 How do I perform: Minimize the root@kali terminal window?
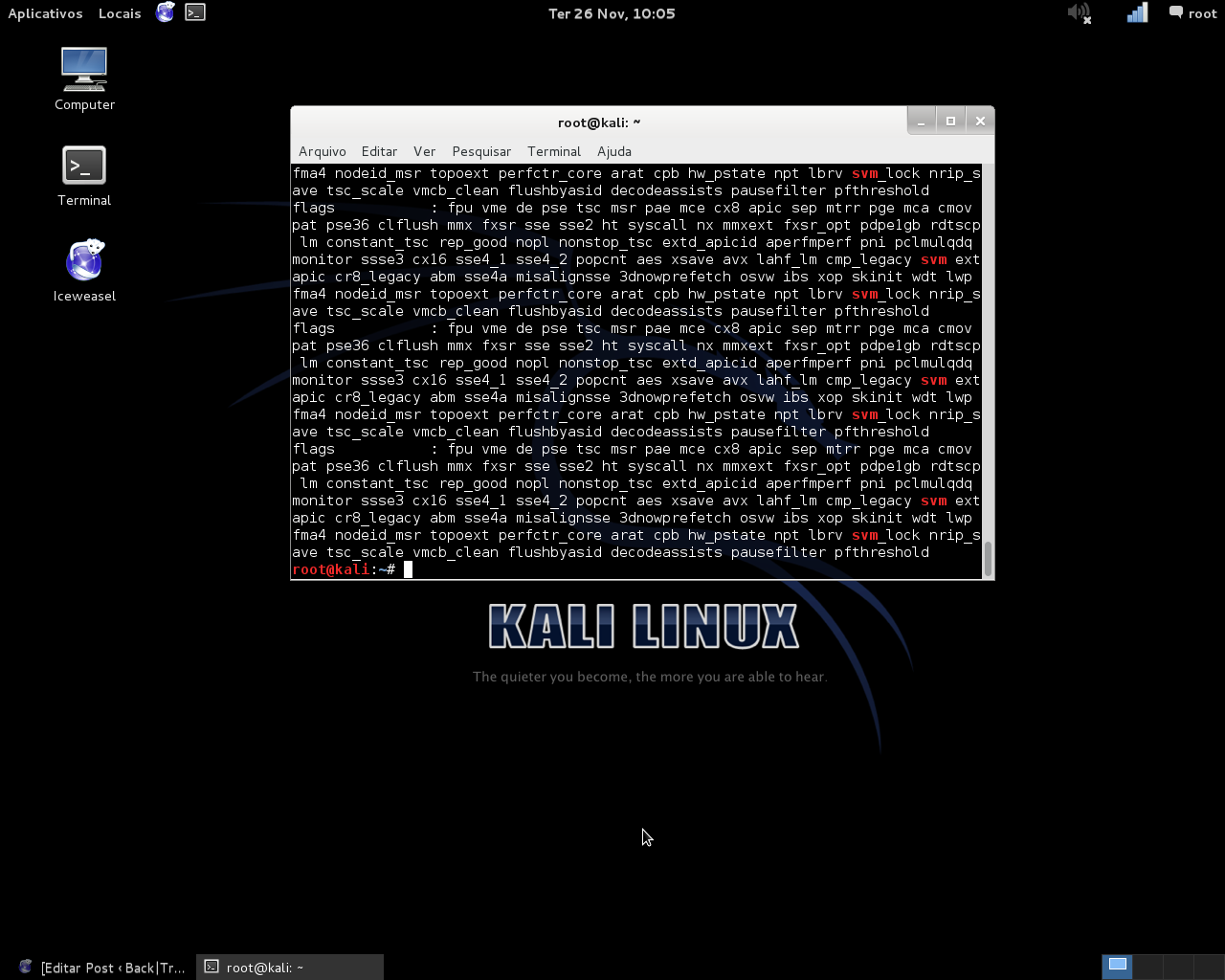[x=921, y=121]
